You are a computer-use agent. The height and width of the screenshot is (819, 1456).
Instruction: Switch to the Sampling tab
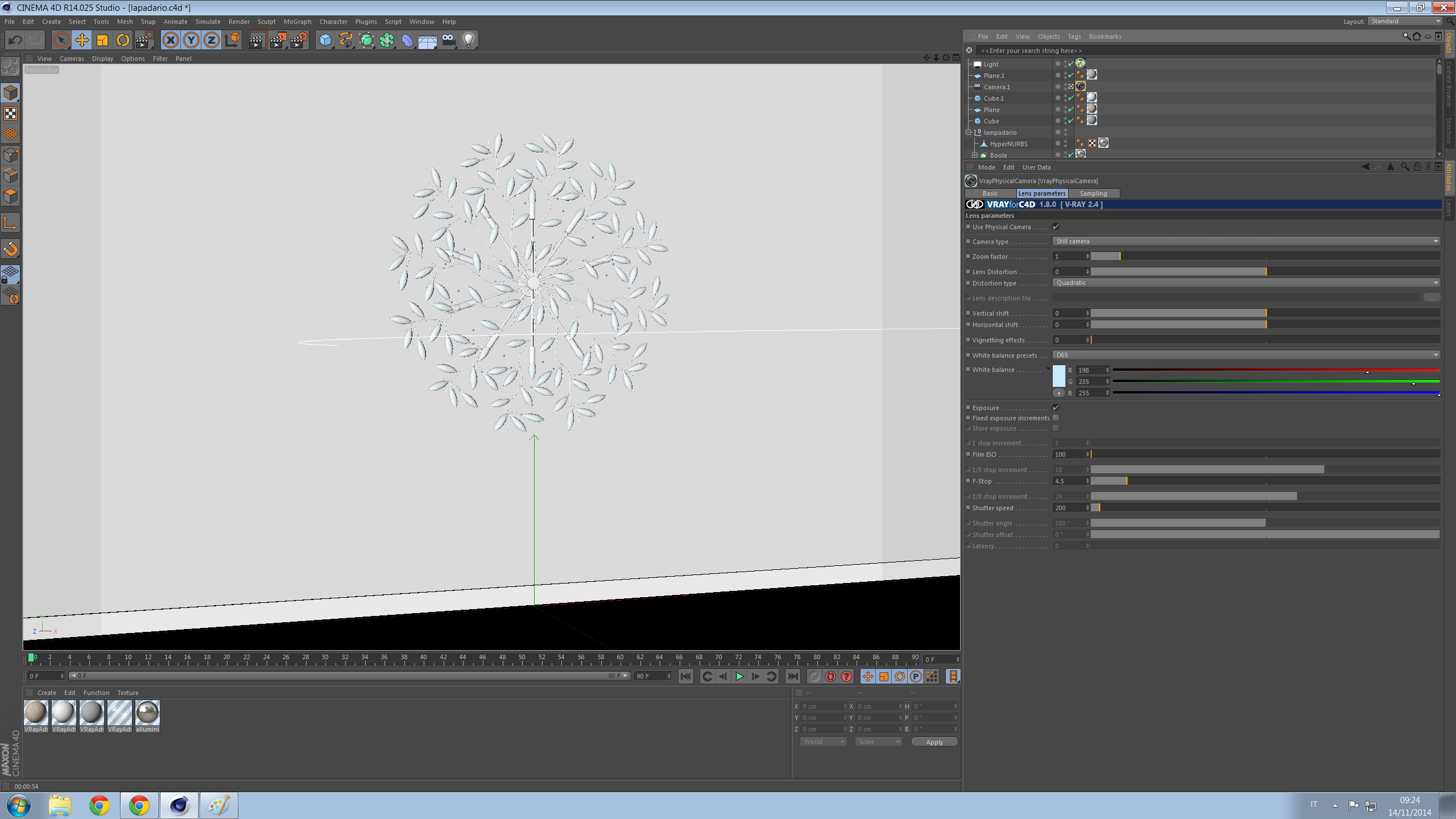[1093, 193]
